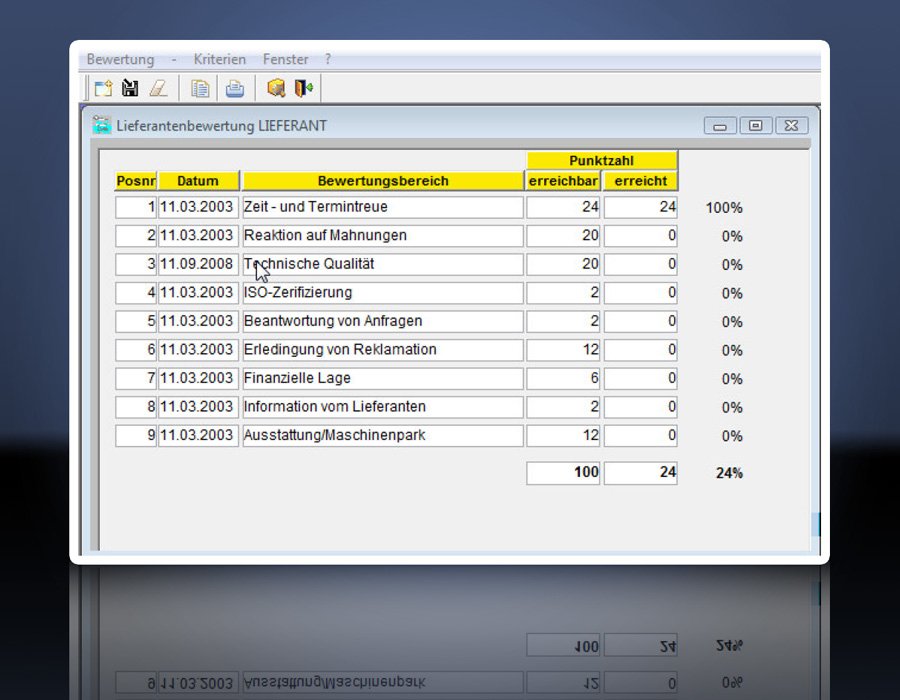Click Posnr field 9

click(135, 435)
